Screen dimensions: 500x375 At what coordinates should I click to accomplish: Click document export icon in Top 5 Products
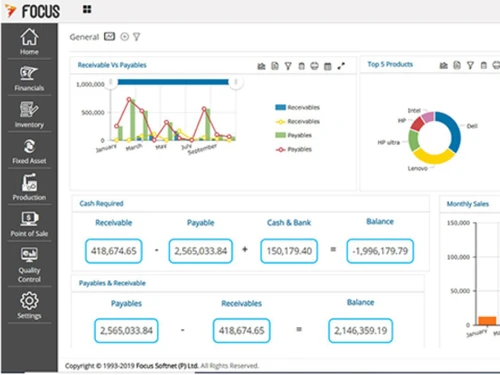(457, 65)
